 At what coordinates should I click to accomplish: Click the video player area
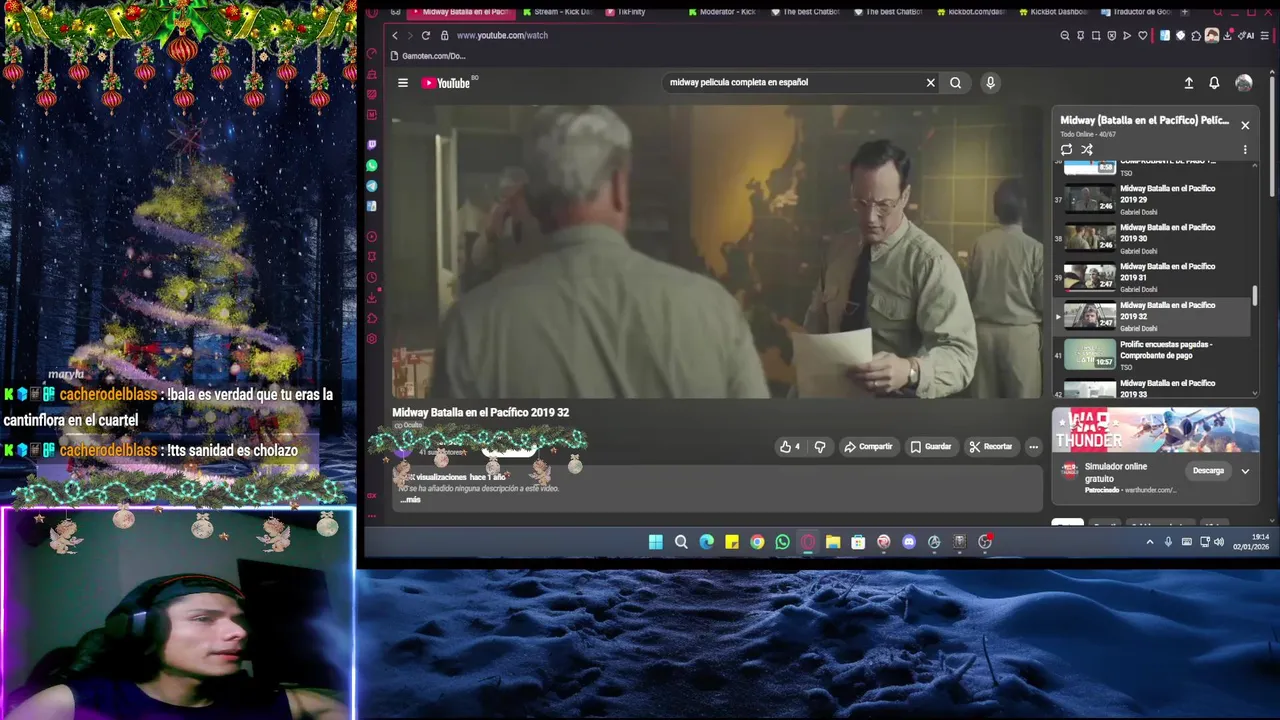(x=717, y=251)
